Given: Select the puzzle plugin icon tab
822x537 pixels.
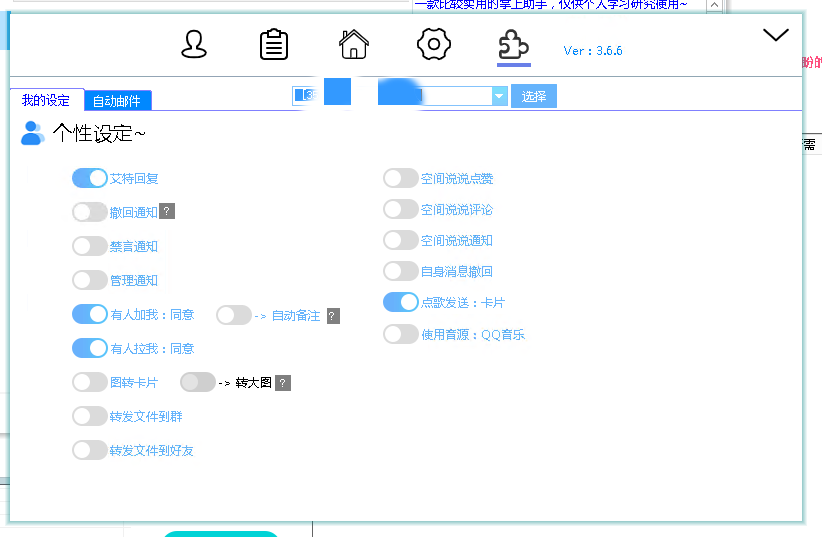Looking at the screenshot, I should (514, 45).
